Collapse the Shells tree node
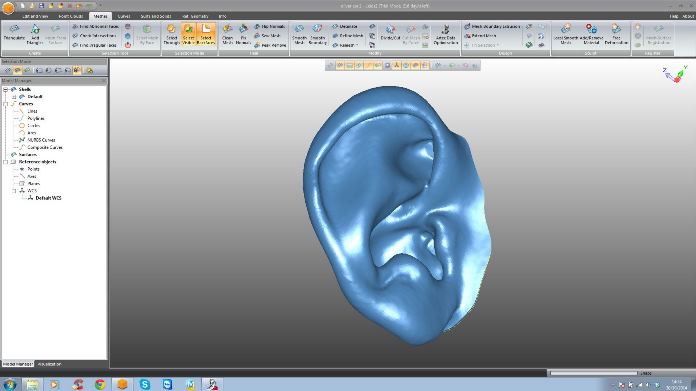 click(6, 90)
